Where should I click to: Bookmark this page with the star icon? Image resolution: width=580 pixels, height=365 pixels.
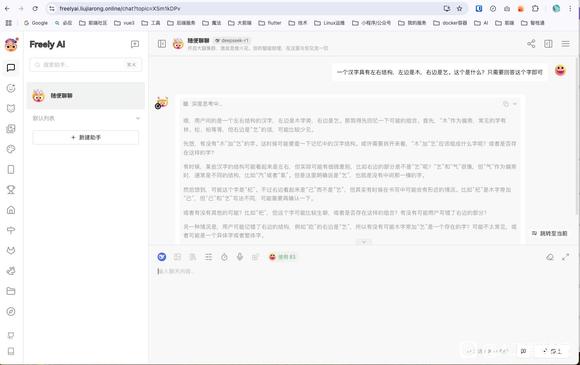tap(459, 8)
